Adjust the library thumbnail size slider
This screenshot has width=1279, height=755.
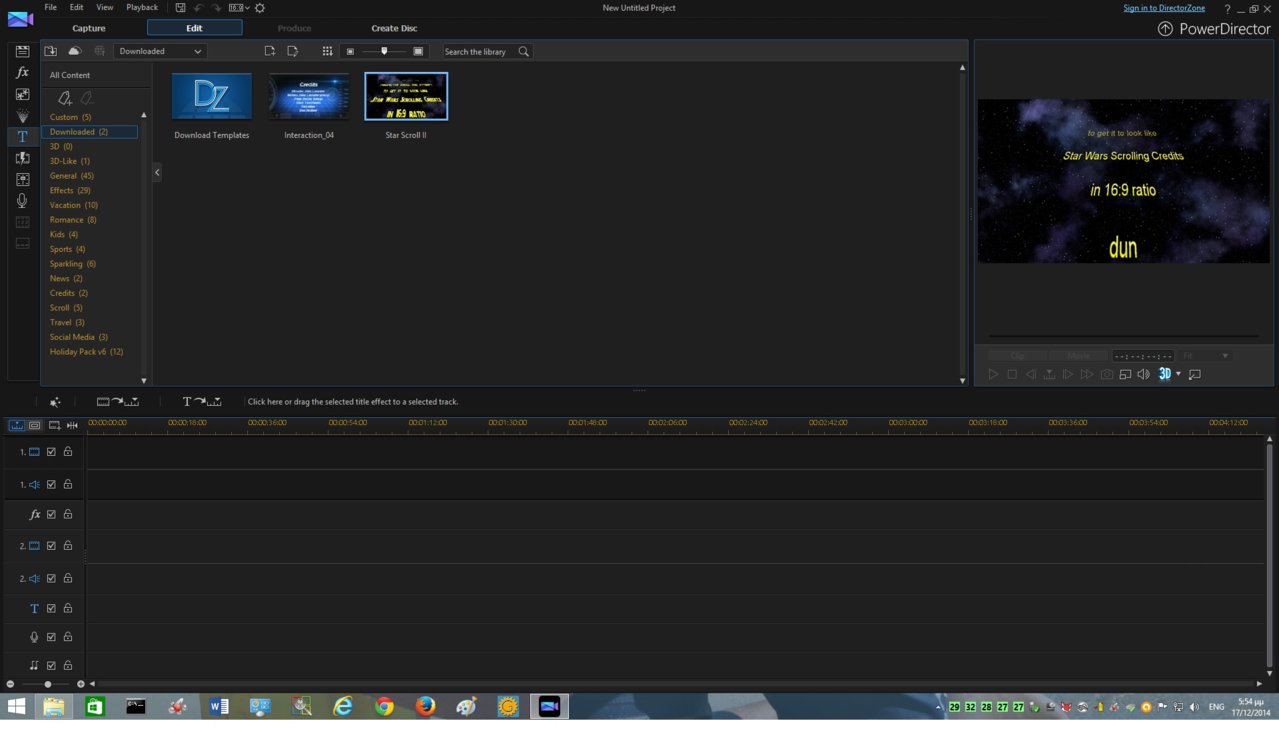pos(384,51)
